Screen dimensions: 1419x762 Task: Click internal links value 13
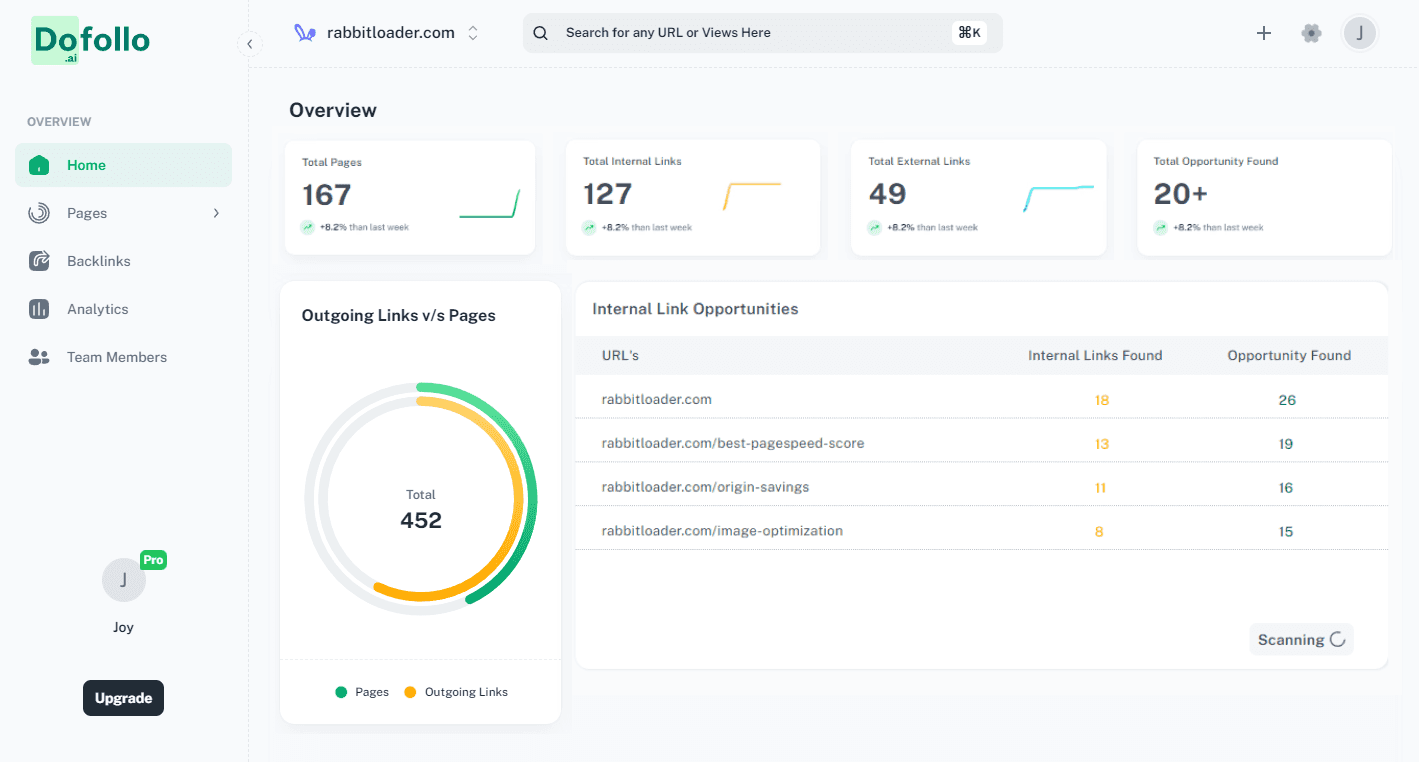pyautogui.click(x=1102, y=444)
